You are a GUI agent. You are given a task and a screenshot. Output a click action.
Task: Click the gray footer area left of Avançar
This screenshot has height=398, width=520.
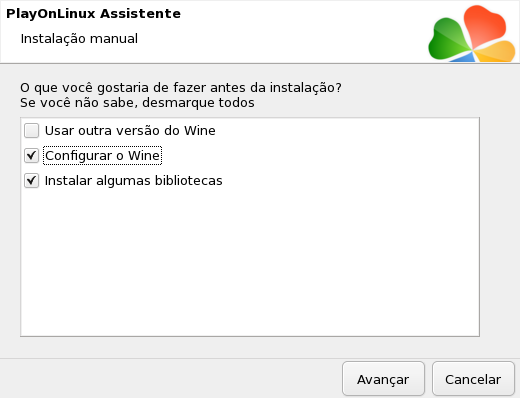pos(170,378)
